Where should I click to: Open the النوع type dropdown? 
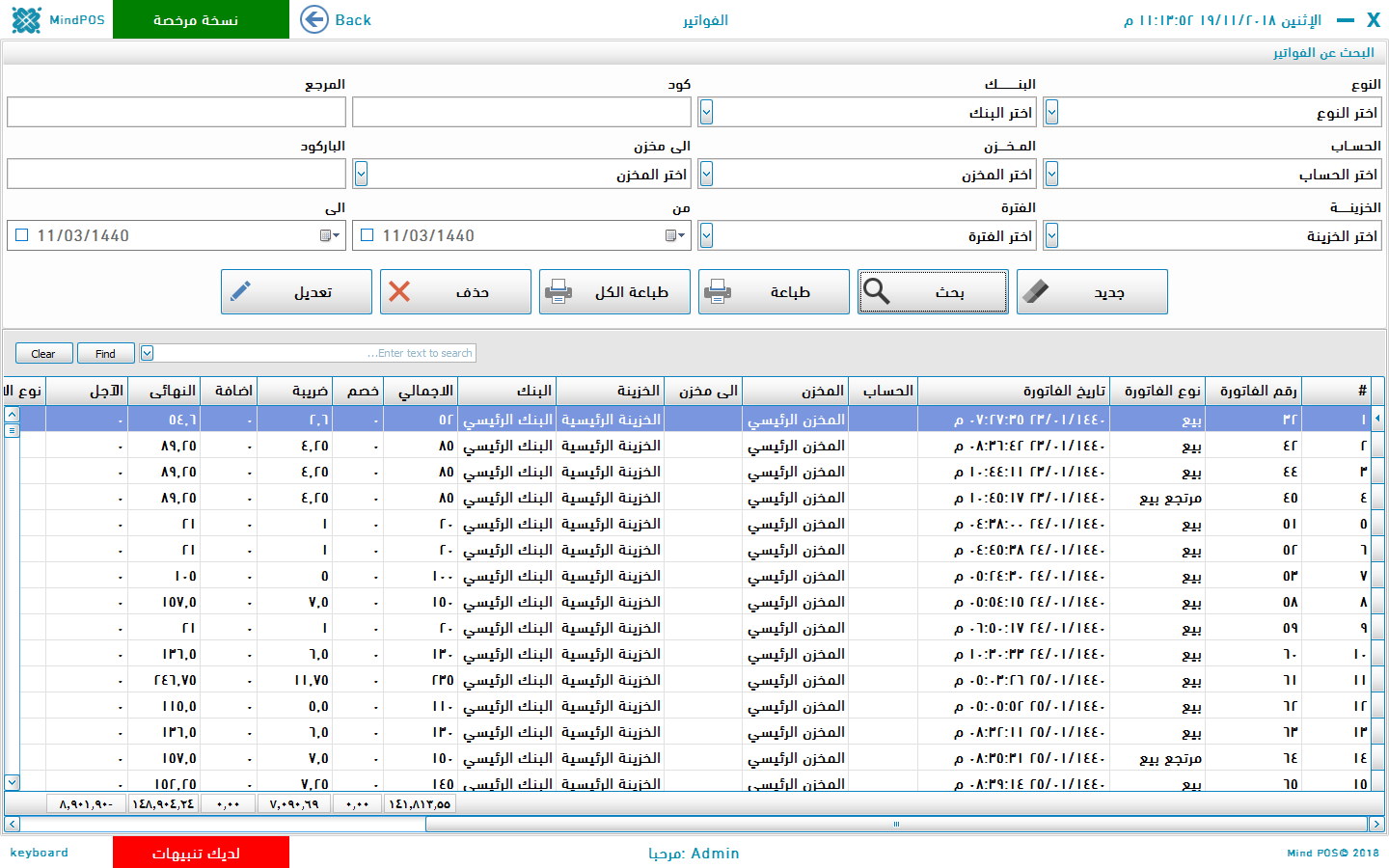pos(1051,113)
